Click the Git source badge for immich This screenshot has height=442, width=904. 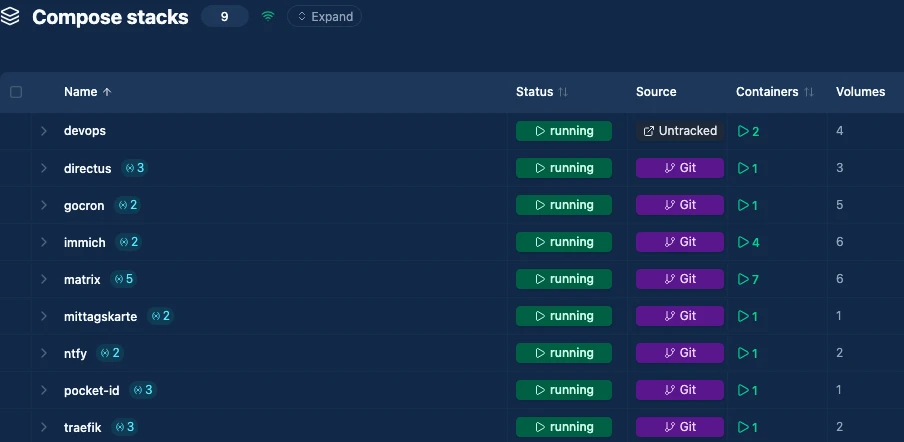coord(680,242)
